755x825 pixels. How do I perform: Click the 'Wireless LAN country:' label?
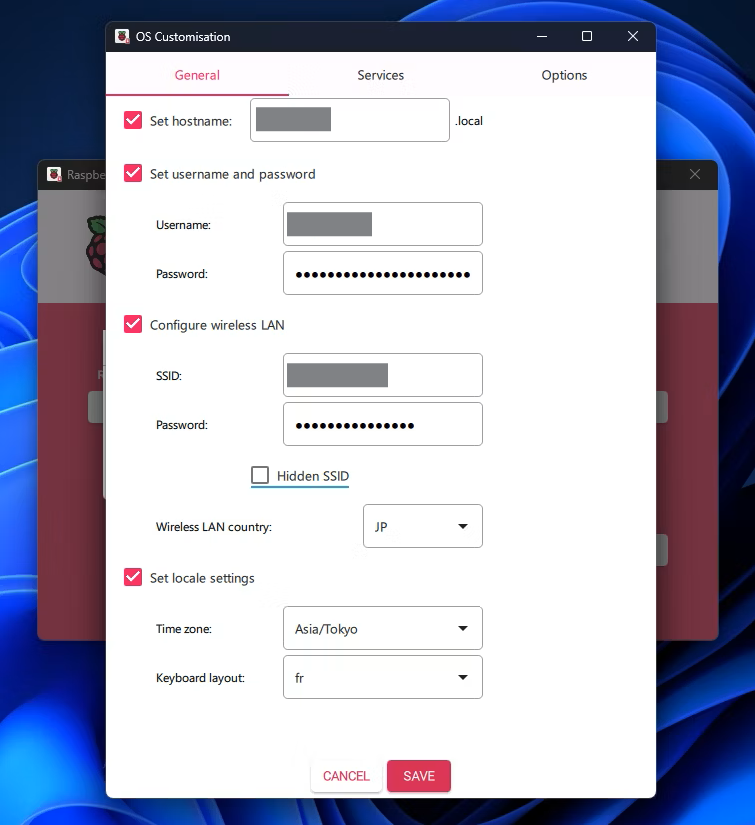[214, 527]
